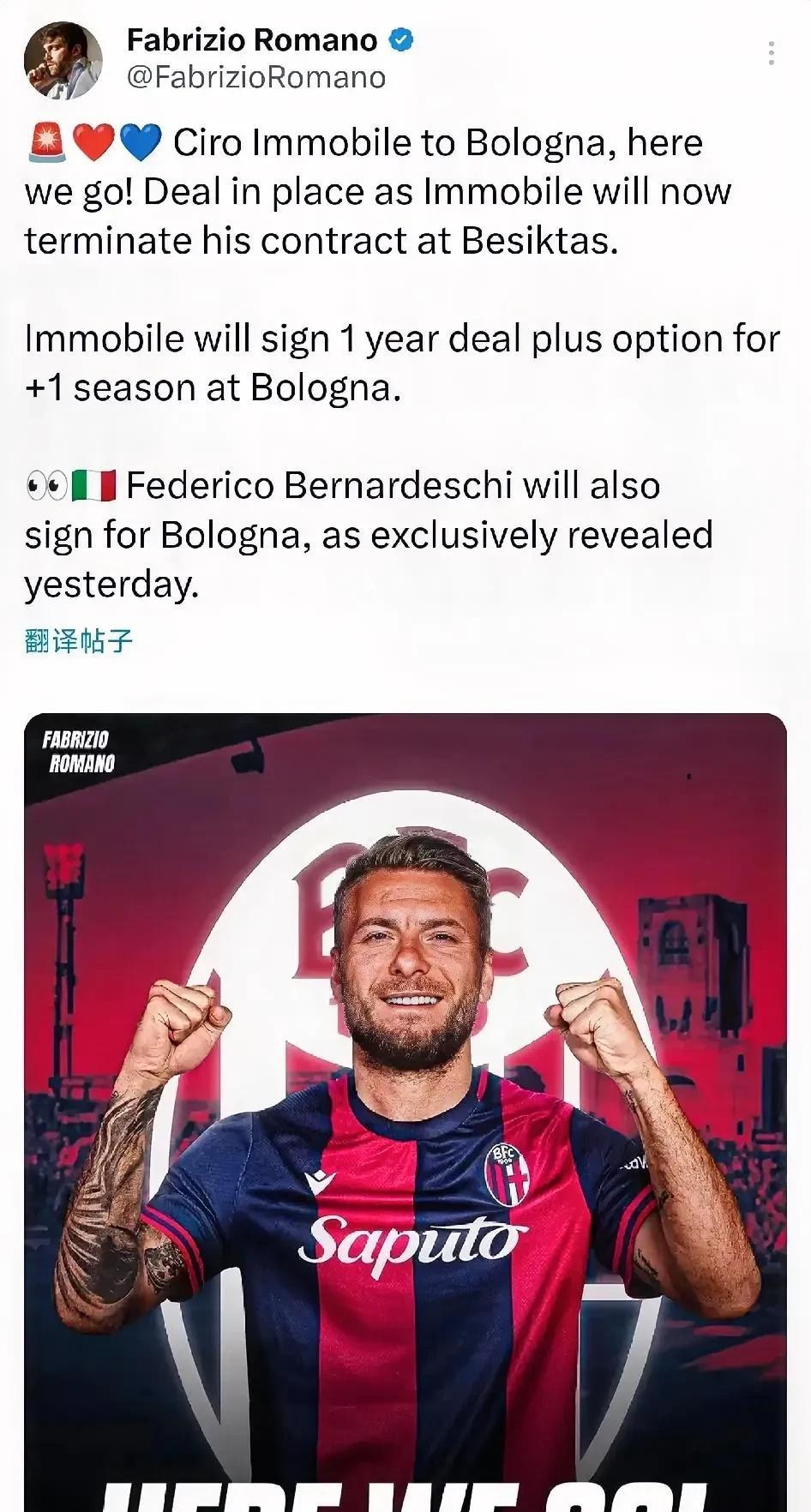Tap the blue verified badge
Image resolution: width=811 pixels, height=1512 pixels.
pyautogui.click(x=401, y=39)
